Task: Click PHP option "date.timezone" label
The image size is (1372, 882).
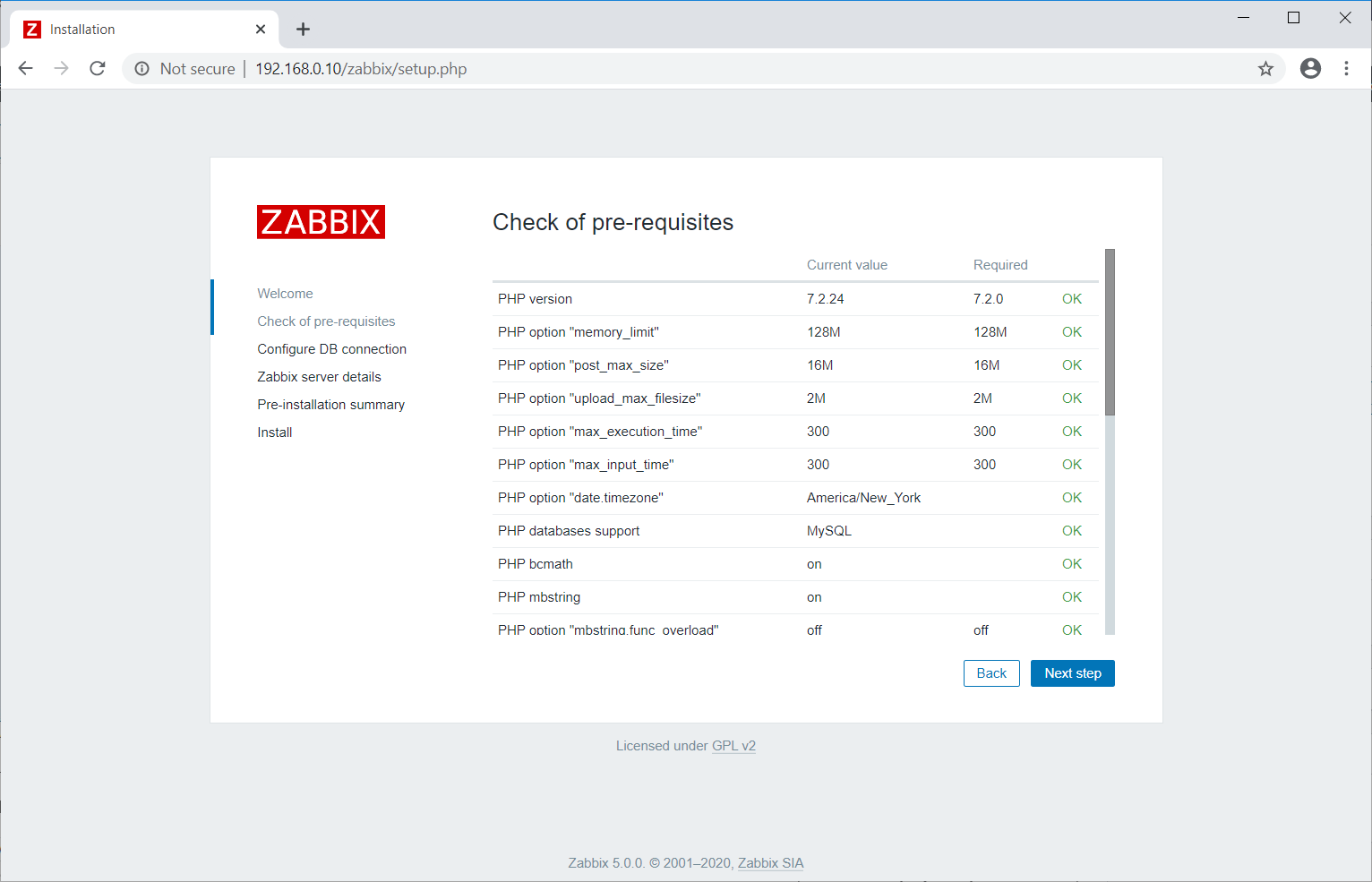Action: pos(580,498)
